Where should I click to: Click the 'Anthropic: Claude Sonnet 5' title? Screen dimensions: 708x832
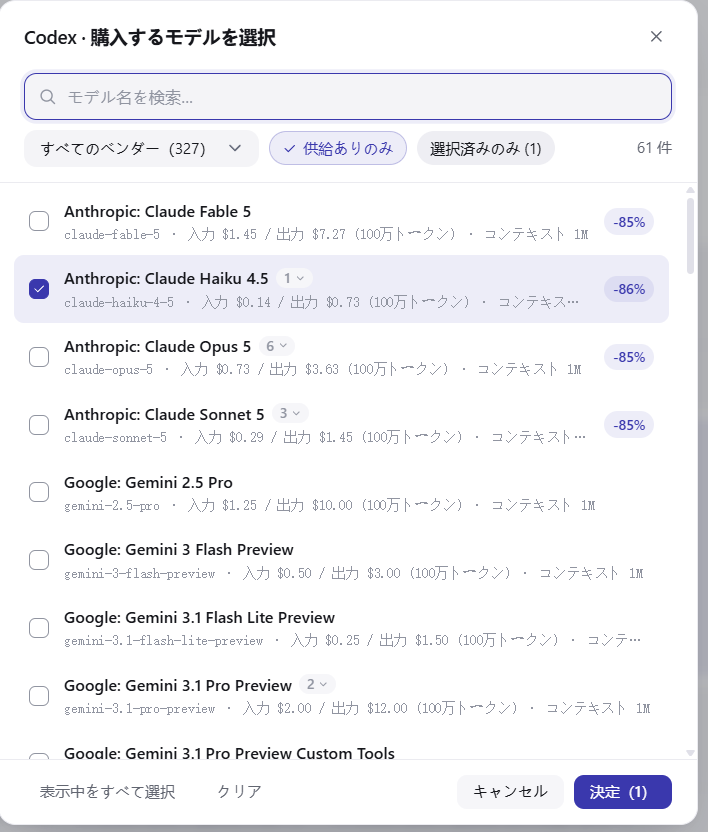pos(164,414)
